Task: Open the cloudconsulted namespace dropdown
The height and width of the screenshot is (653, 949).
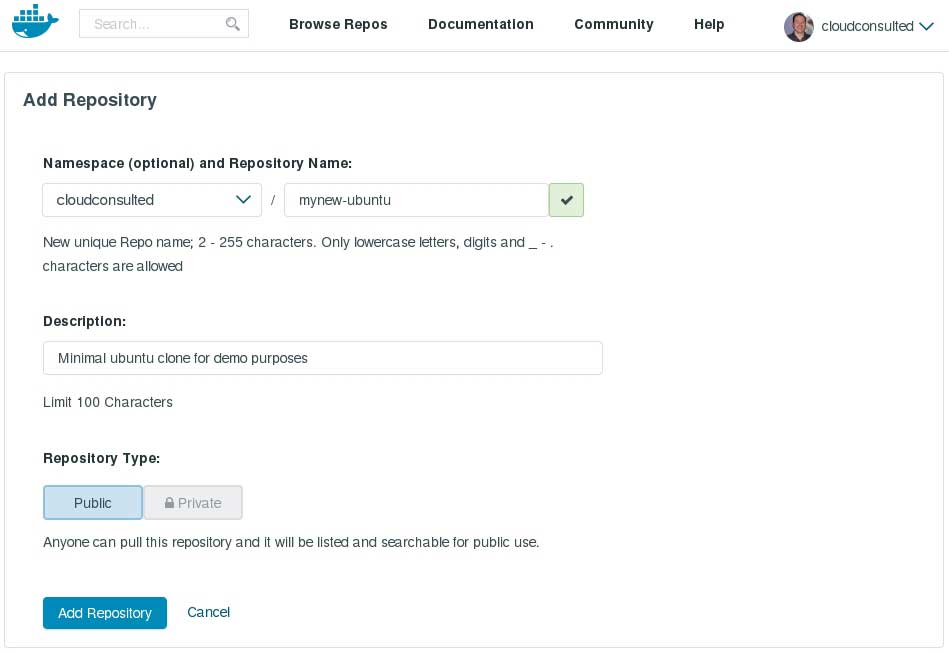Action: pos(152,200)
